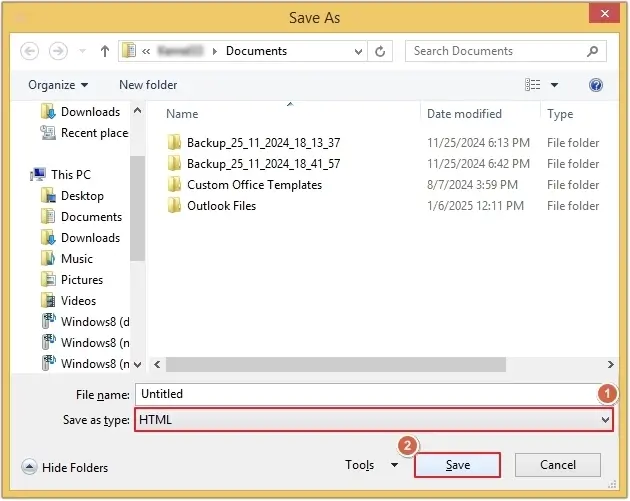Cancel the Save As dialog
This screenshot has width=630, height=501.
[558, 465]
